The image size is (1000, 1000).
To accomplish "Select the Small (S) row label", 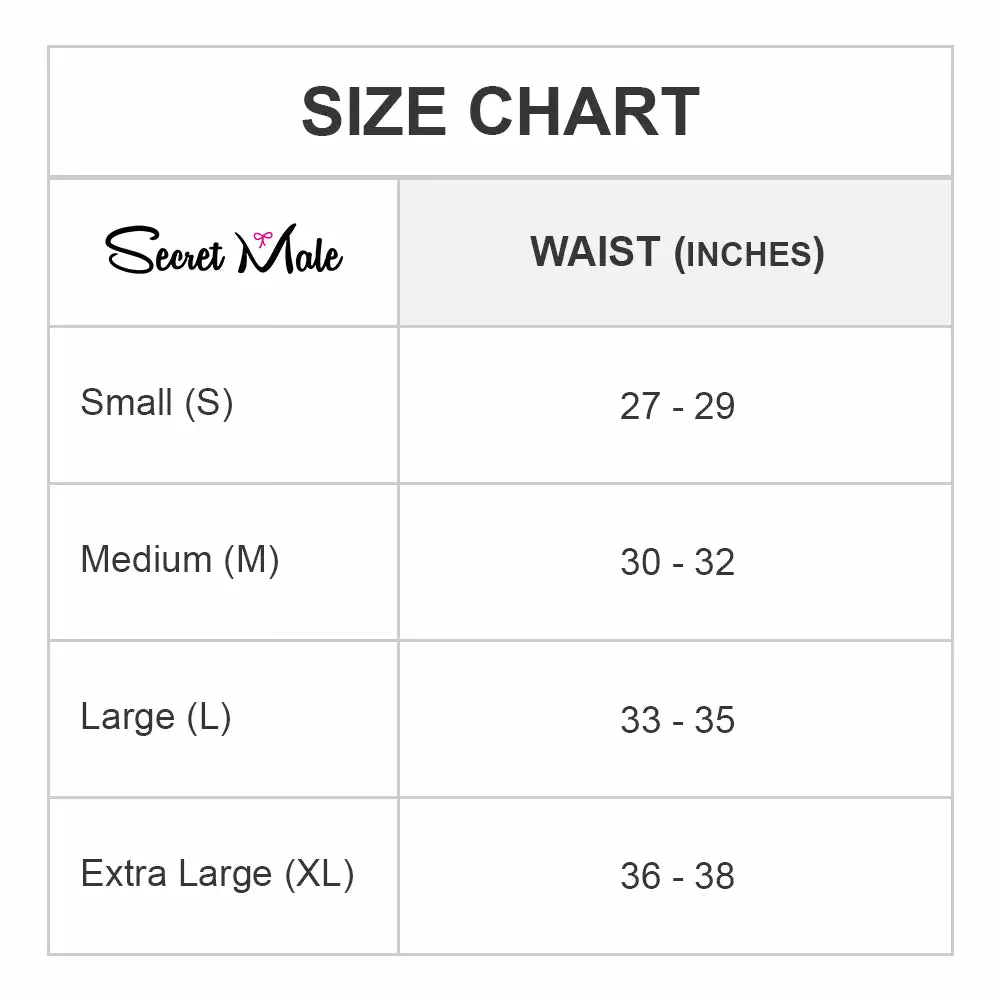I will [x=157, y=402].
